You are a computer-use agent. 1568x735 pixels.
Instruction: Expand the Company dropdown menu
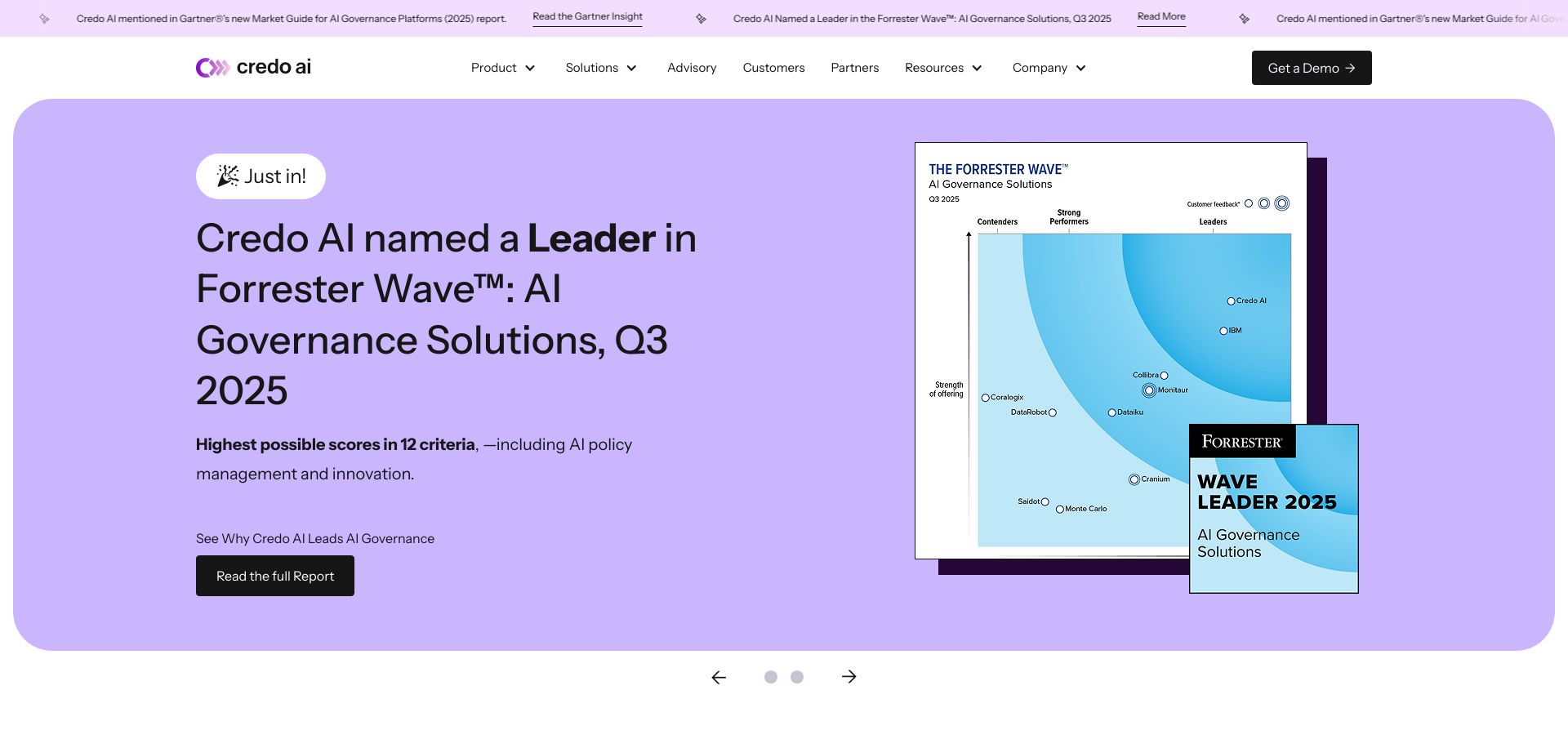point(1049,68)
